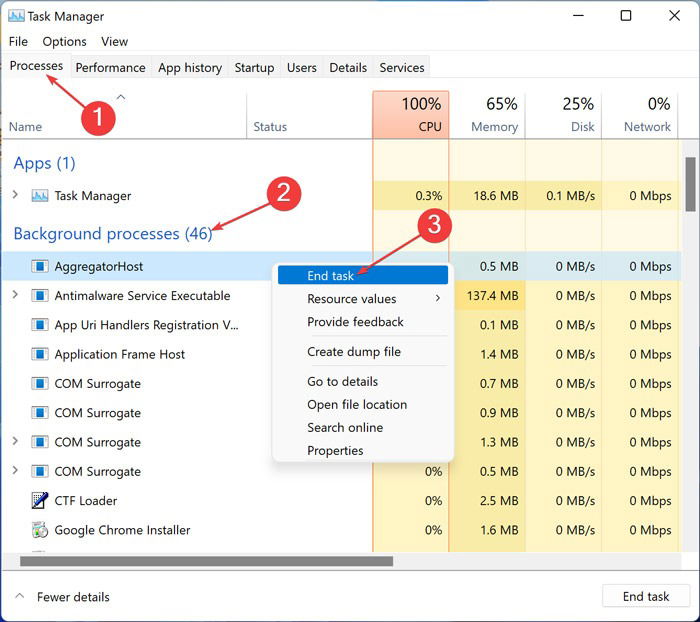This screenshot has height=622, width=700.
Task: Click the Application Frame Host icon
Action: click(40, 355)
